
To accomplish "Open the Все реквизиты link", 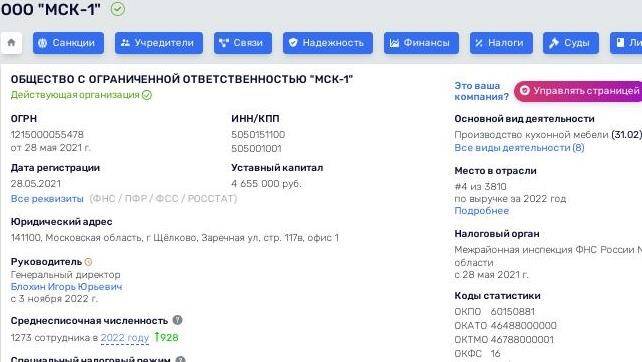I will coord(47,199).
